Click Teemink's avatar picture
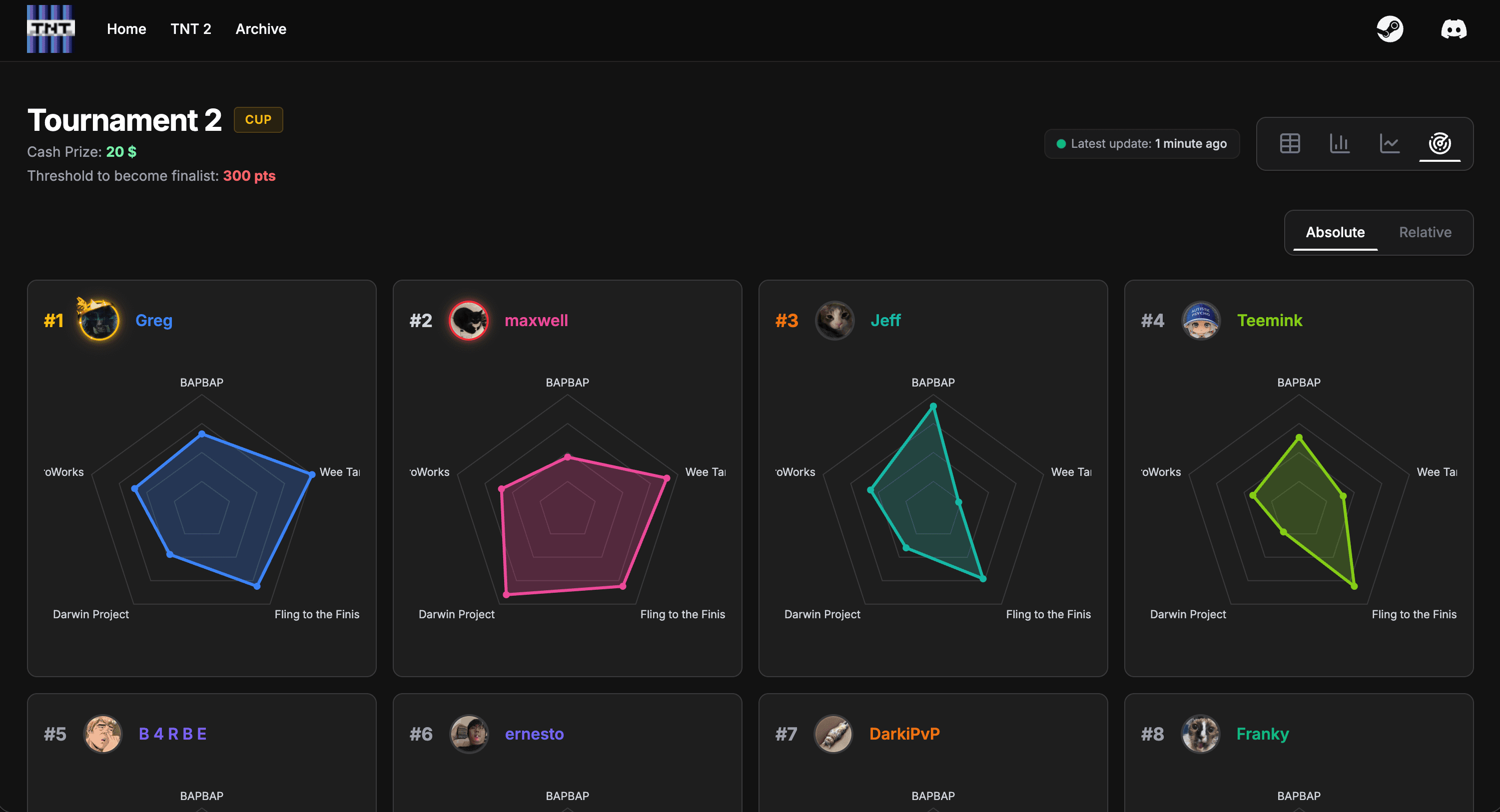1500x812 pixels. (1200, 320)
